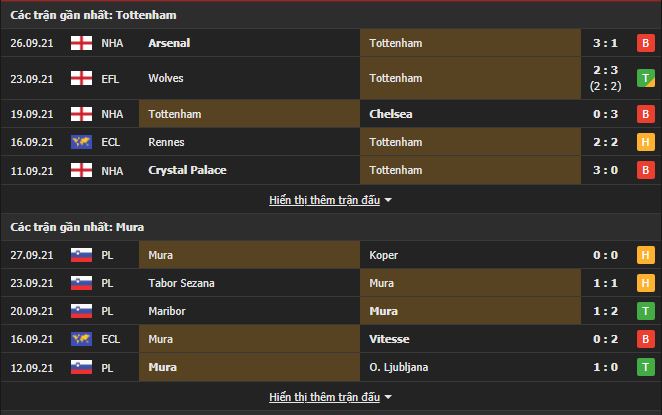662x415 pixels.
Task: Open the 3 : 1 Arsenal-Tottenham score
Action: 606,43
